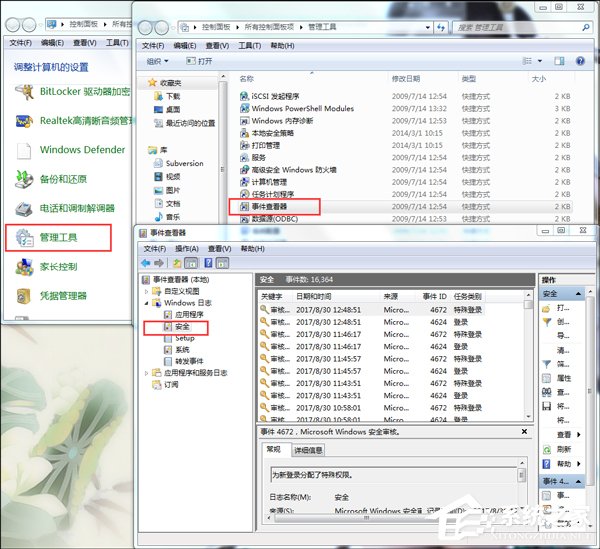This screenshot has height=549, width=600.
Task: Collapse Windows 日志 node in tree
Action: point(147,303)
